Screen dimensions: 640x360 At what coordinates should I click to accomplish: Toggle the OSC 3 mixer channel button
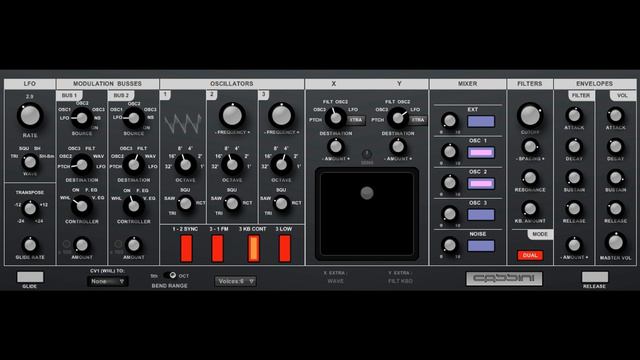(x=481, y=214)
